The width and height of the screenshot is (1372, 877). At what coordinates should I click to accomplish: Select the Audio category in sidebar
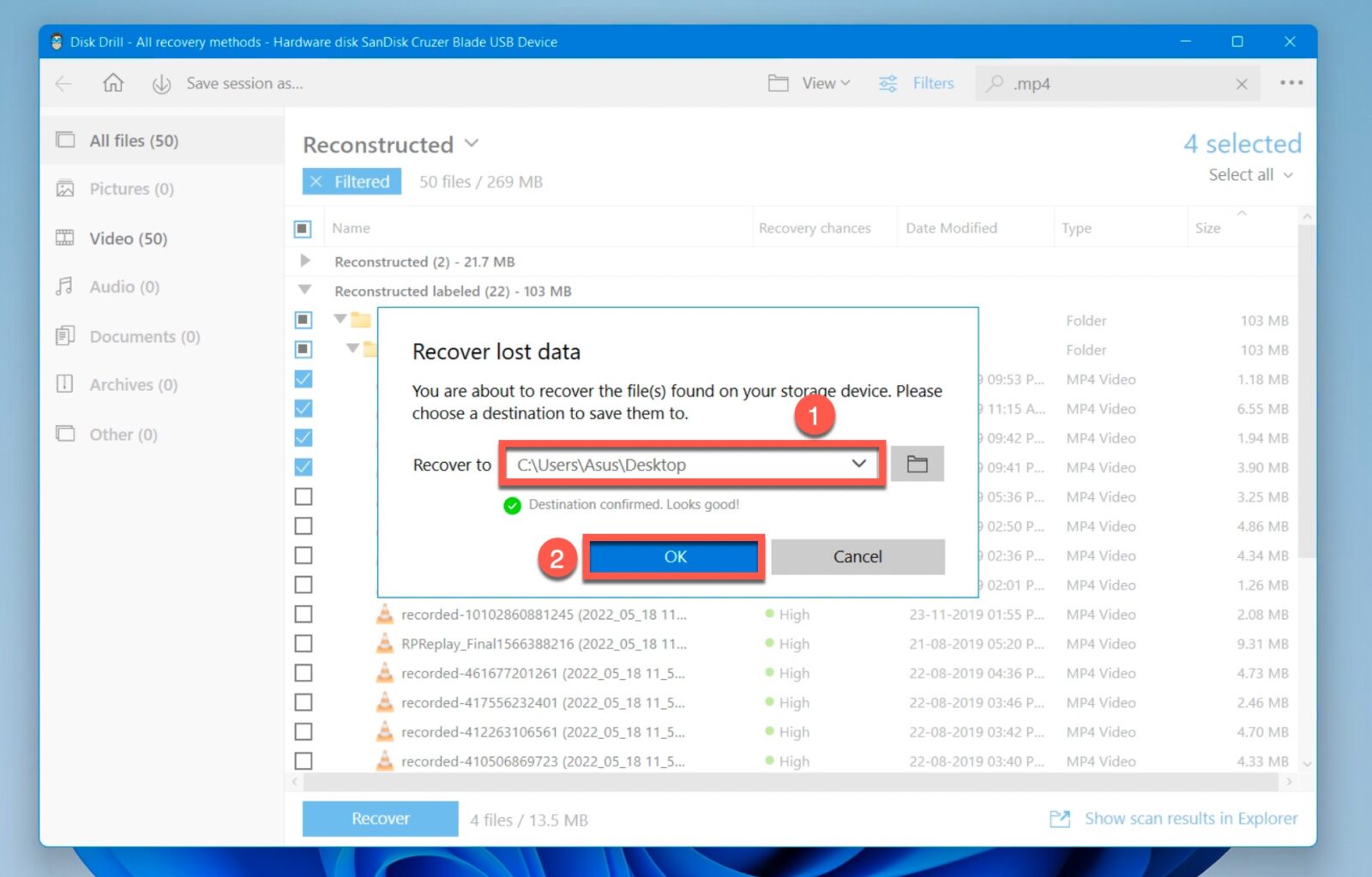[123, 287]
